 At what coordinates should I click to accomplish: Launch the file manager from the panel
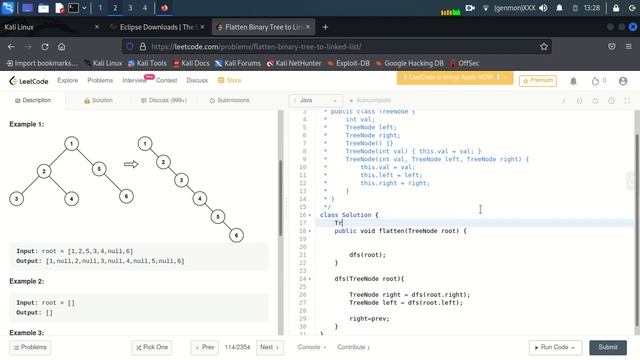pyautogui.click(x=43, y=8)
